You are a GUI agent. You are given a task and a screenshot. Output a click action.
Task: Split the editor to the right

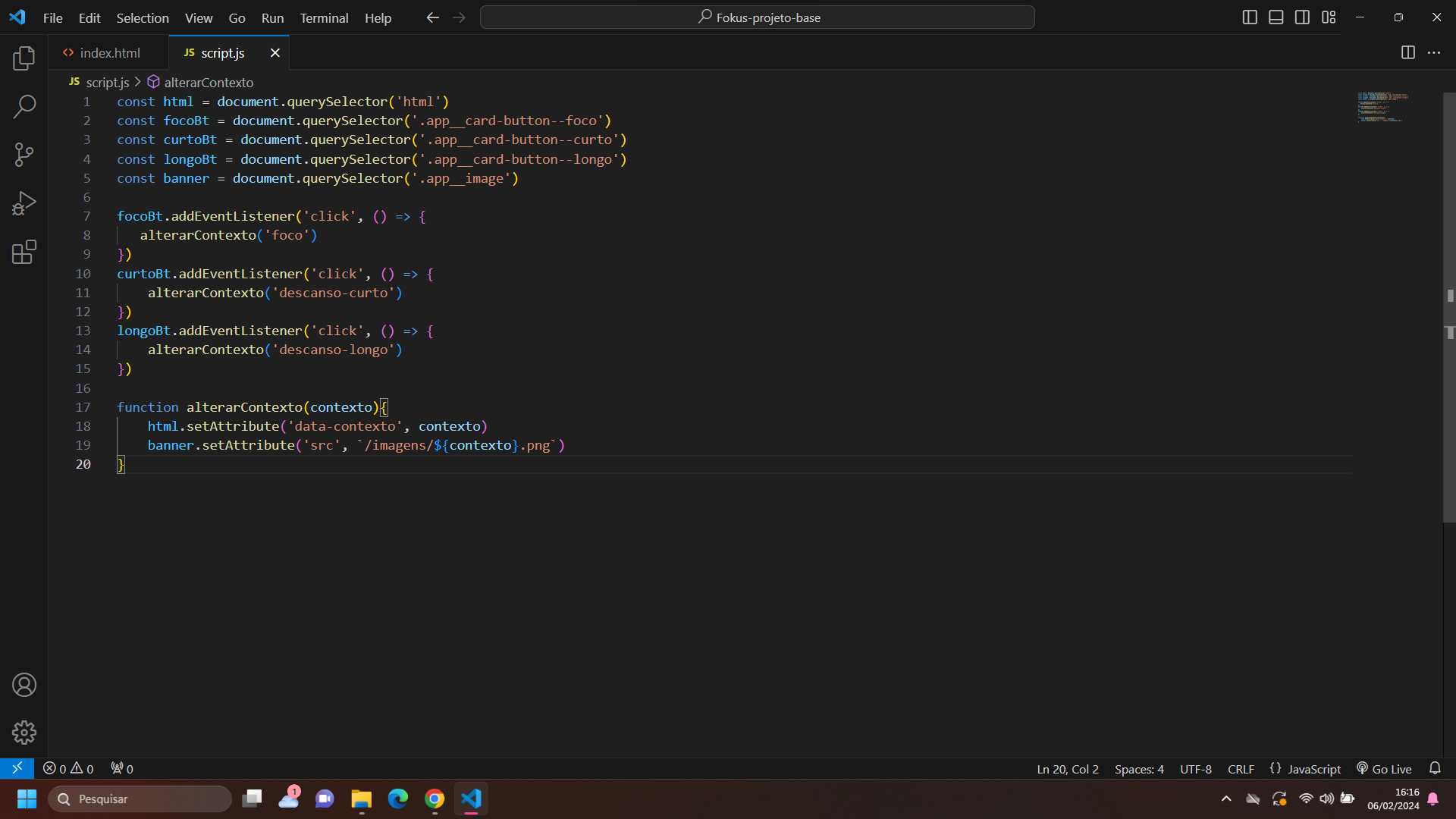tap(1408, 52)
